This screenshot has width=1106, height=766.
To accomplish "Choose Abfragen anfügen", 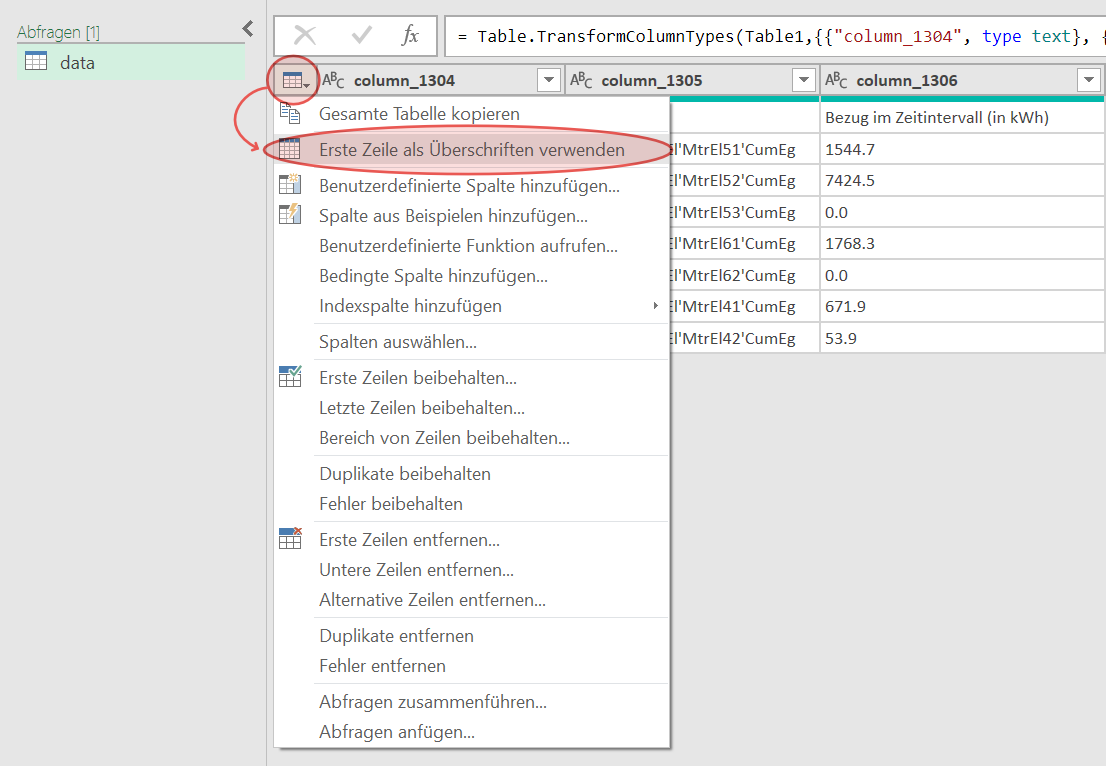I will [471, 732].
